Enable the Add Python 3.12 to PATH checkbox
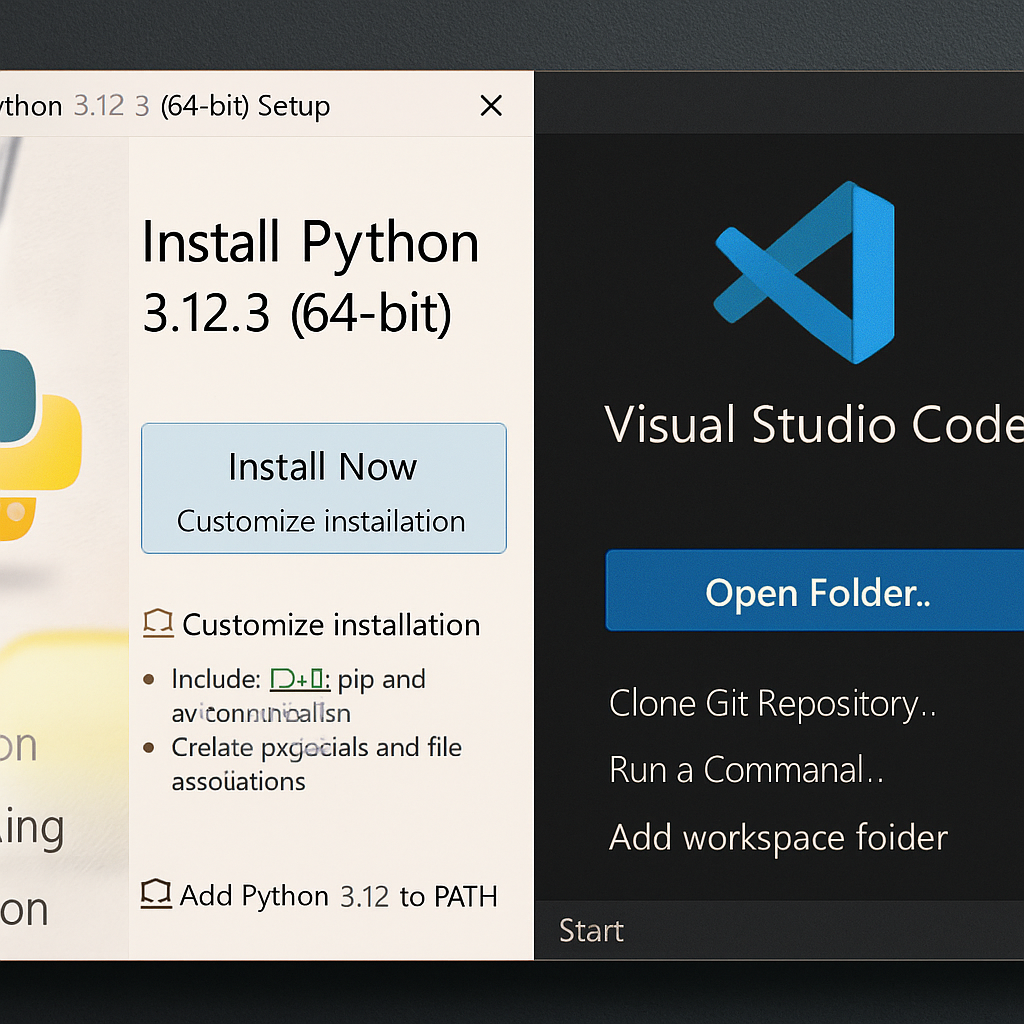 tap(155, 894)
